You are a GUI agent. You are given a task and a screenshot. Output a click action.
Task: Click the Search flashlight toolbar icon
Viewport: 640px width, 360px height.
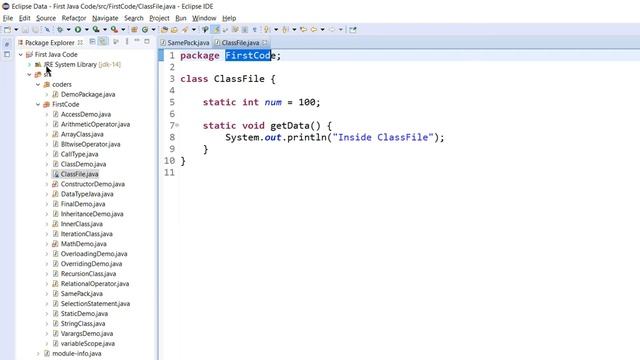coord(185,29)
